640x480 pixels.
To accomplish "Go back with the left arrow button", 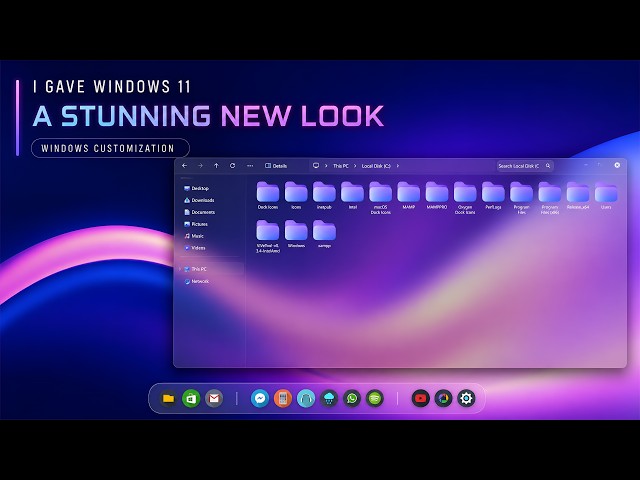I will tap(184, 166).
